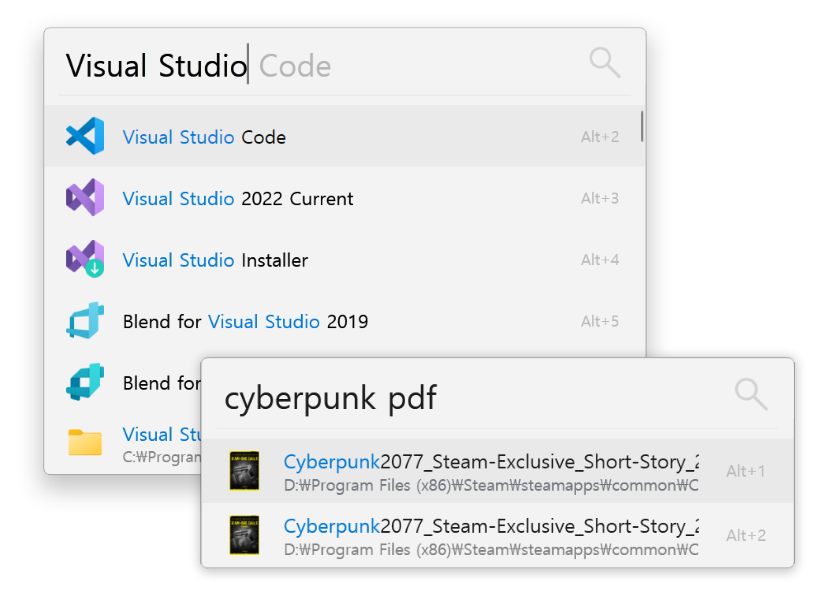Click the Alt+2 hint in the cyberpunk window
The height and width of the screenshot is (600, 819).
[x=746, y=535]
